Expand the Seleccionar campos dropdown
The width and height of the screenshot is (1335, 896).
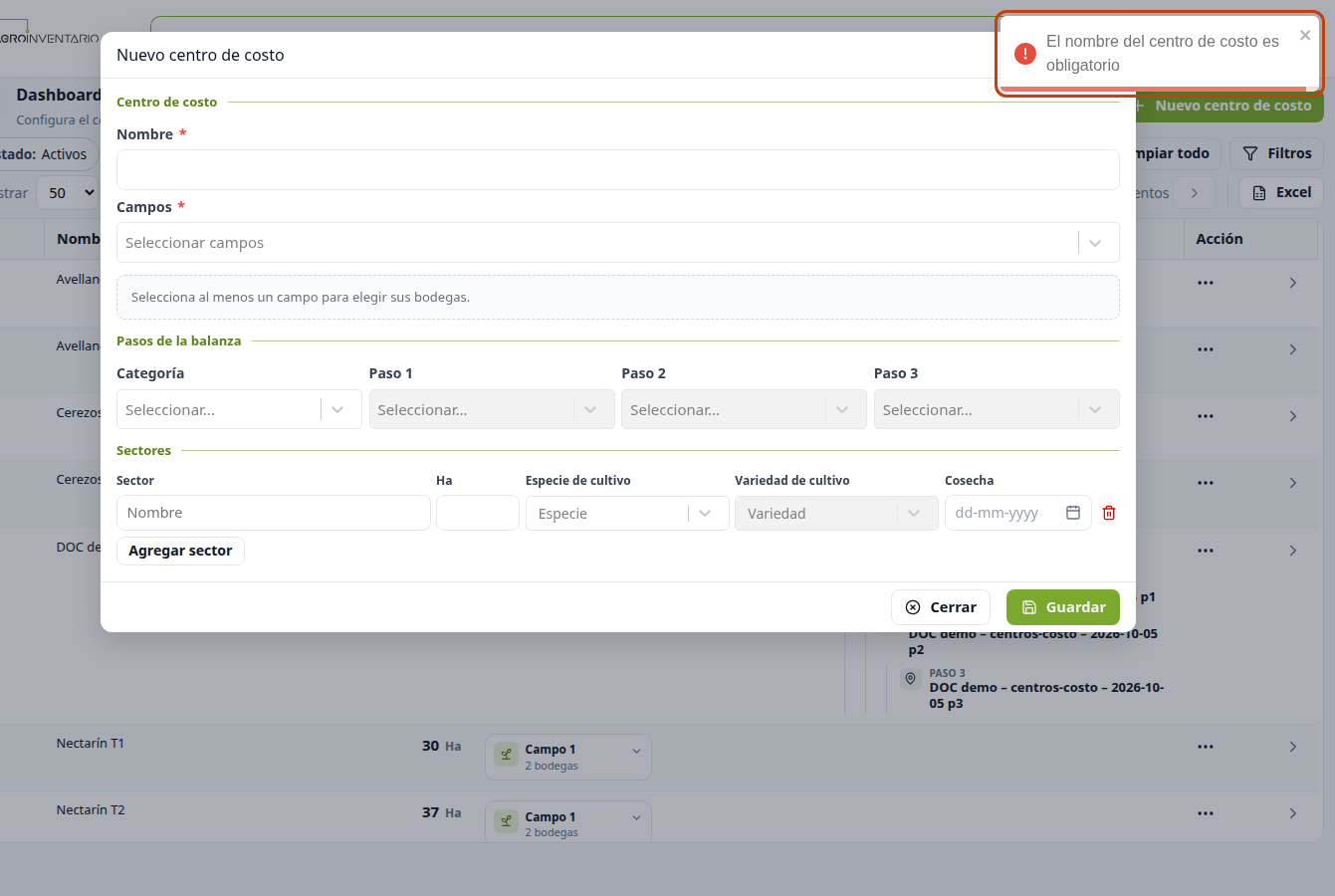618,243
